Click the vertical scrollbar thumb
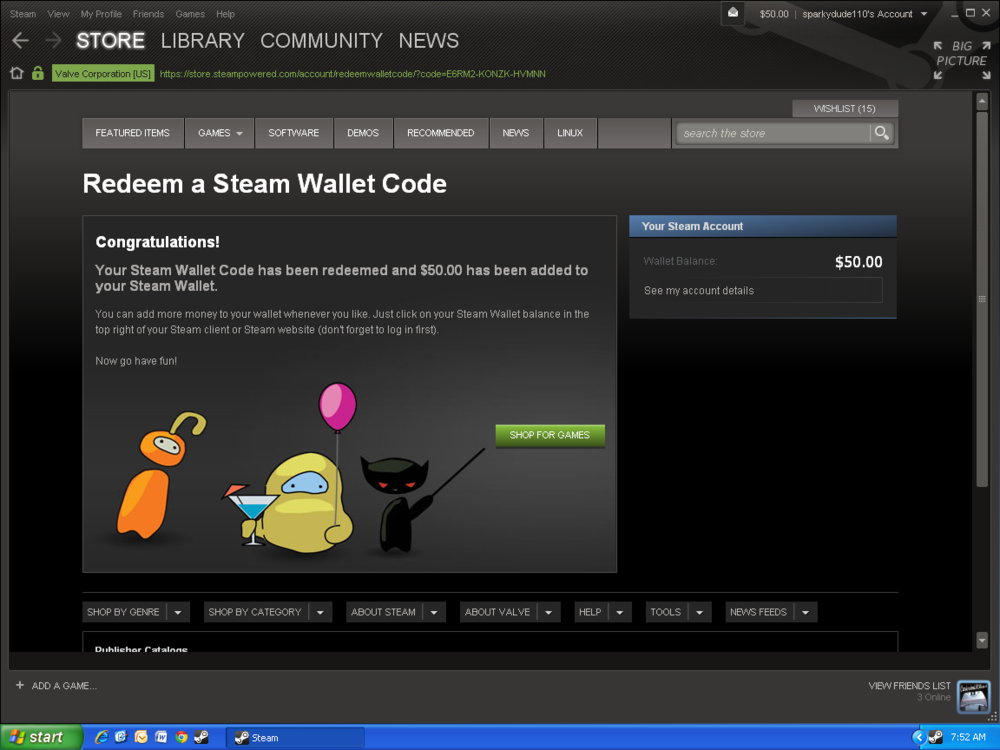Screen dimensions: 1000x750 coord(982,299)
